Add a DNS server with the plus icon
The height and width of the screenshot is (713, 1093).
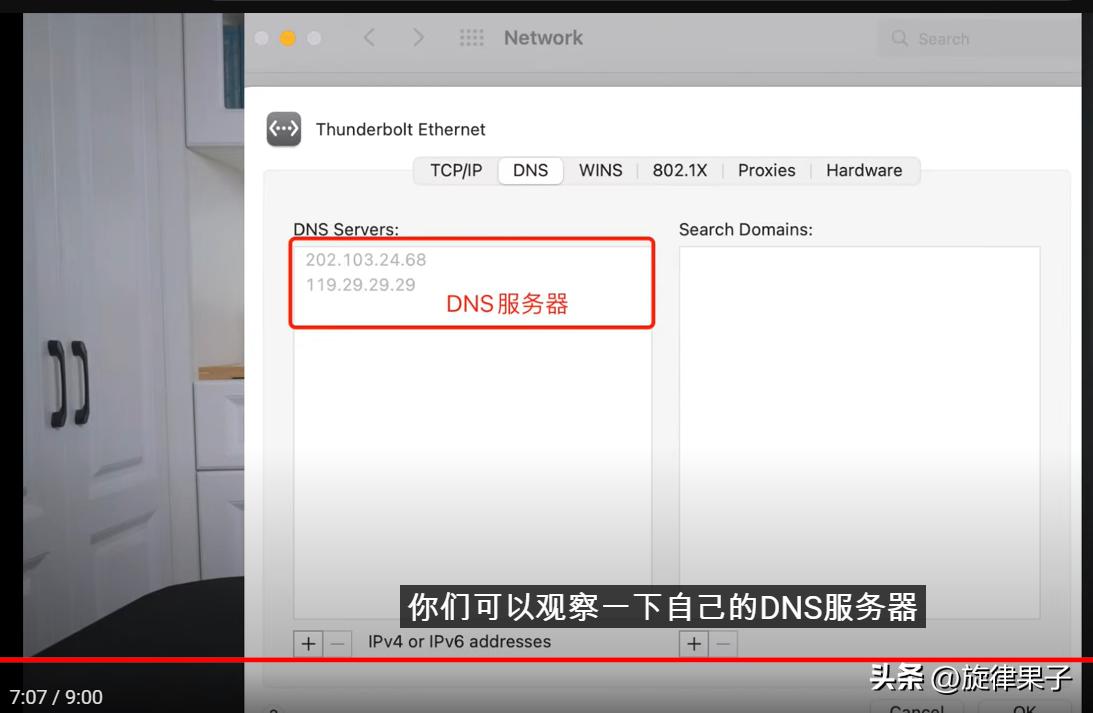(308, 643)
